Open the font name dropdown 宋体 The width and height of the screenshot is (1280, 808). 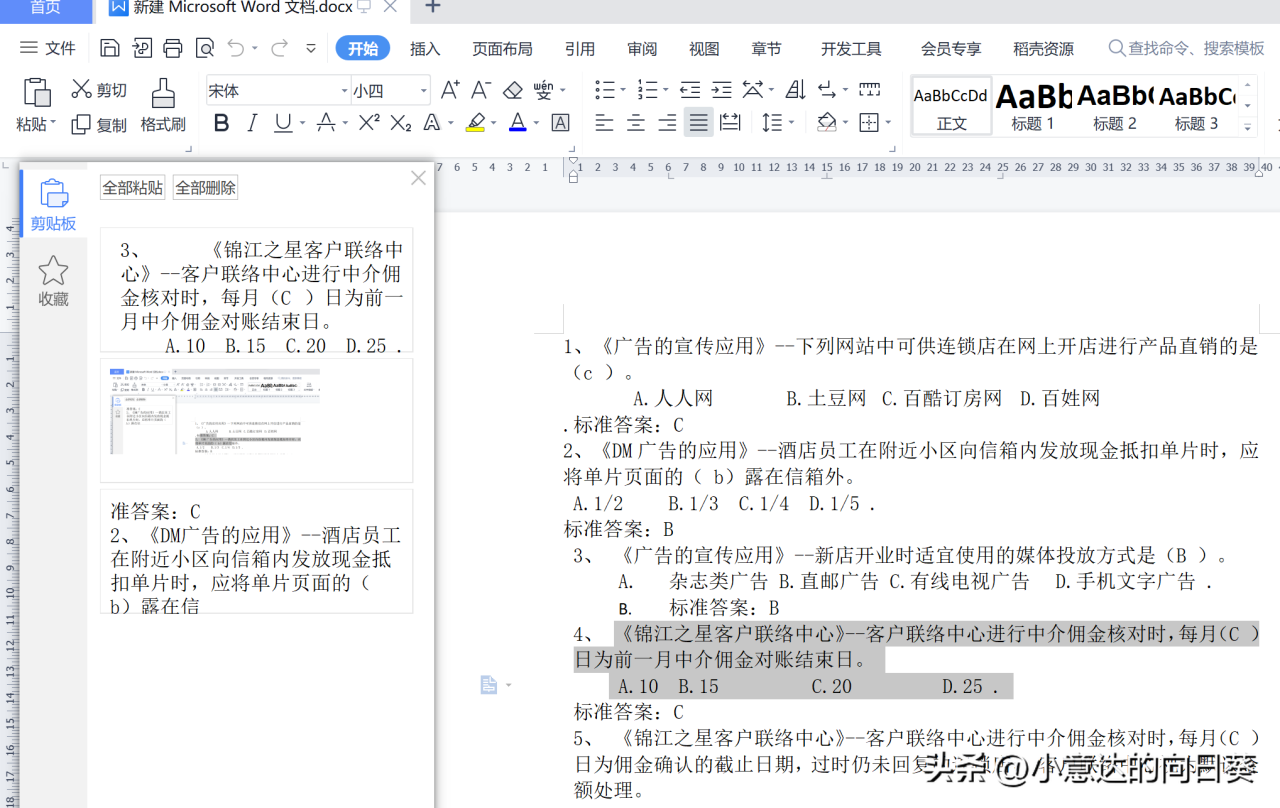coord(344,91)
